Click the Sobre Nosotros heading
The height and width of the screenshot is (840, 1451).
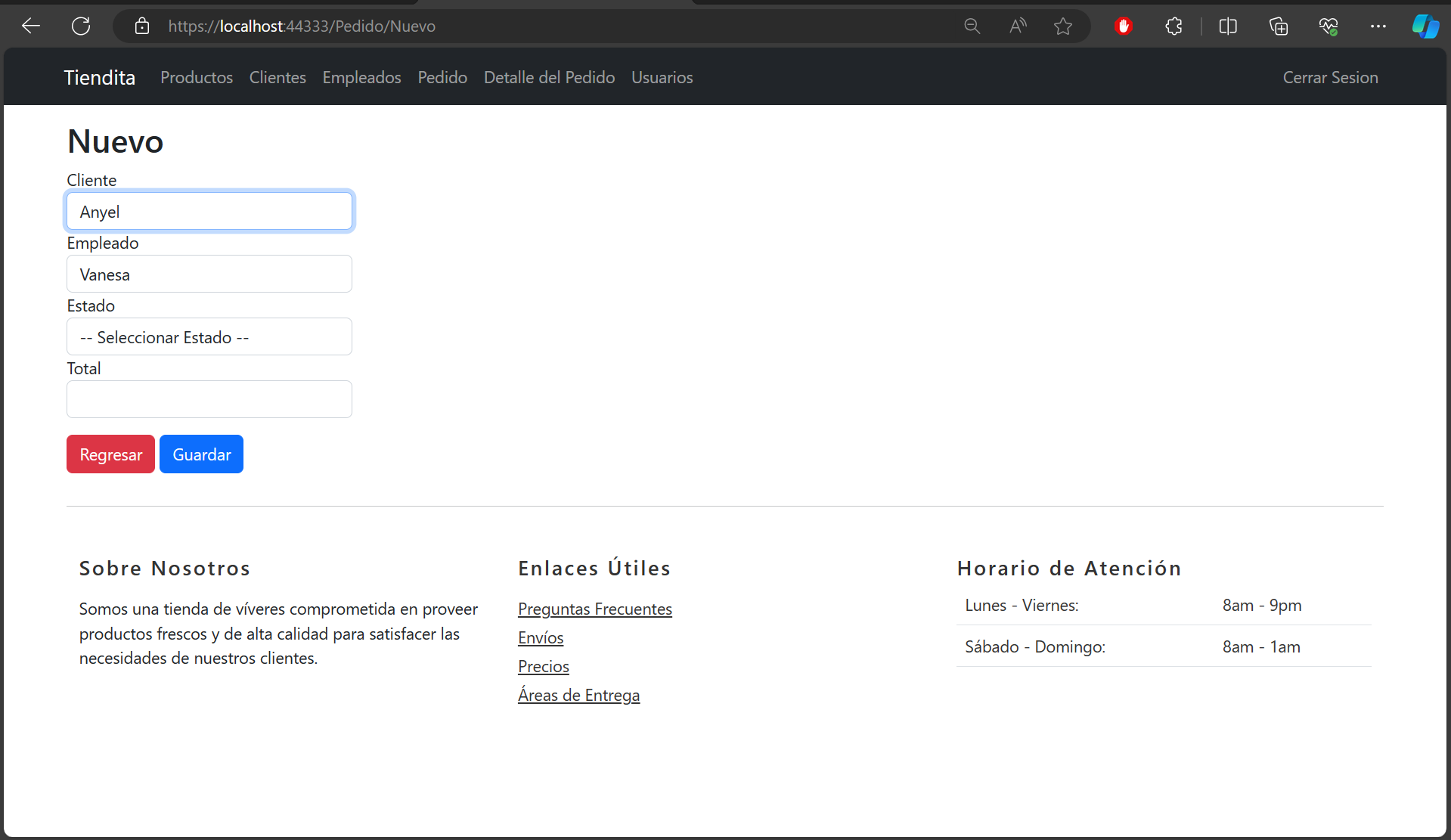coord(165,568)
